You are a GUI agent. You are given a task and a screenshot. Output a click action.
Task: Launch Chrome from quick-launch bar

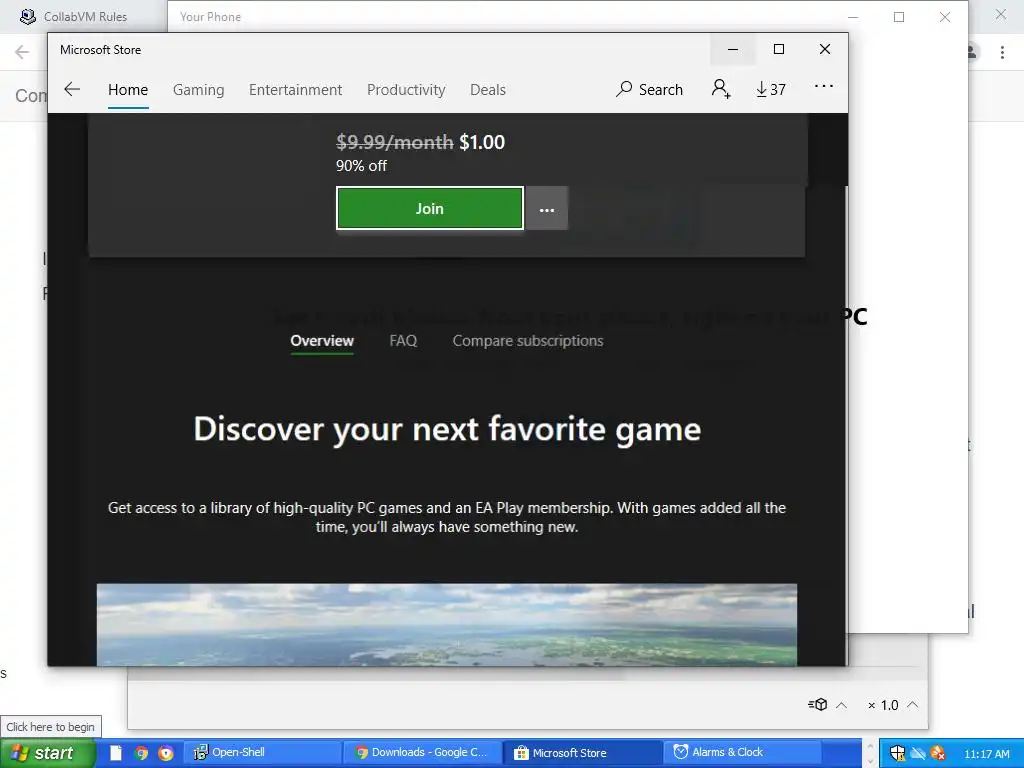pos(141,753)
